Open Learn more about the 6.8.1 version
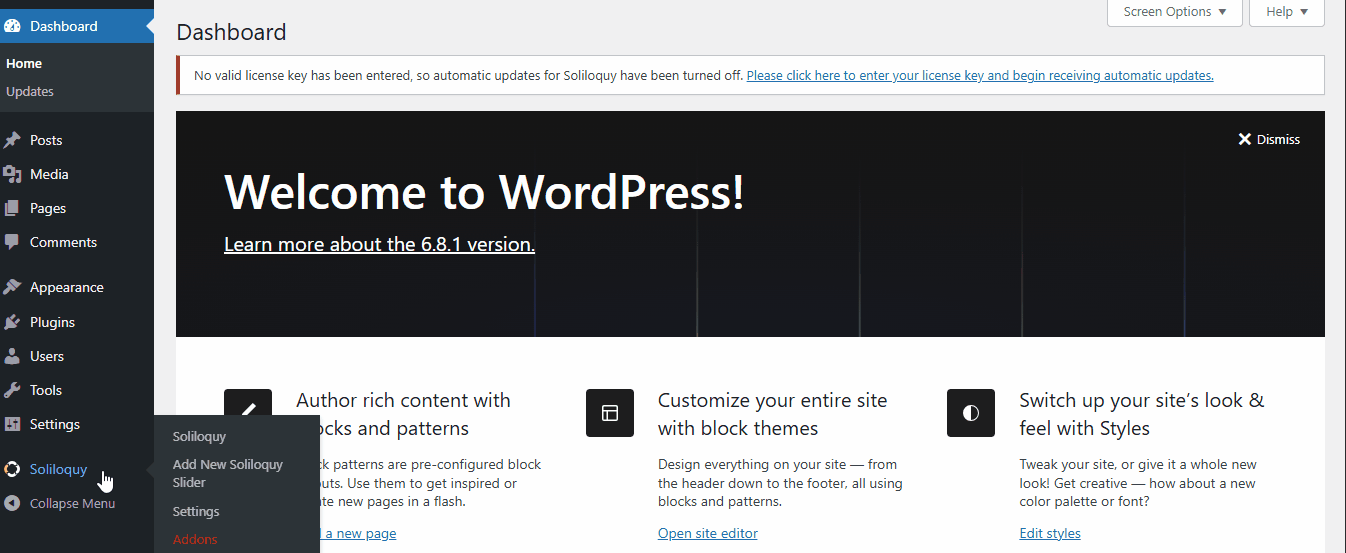The width and height of the screenshot is (1346, 553). [379, 244]
